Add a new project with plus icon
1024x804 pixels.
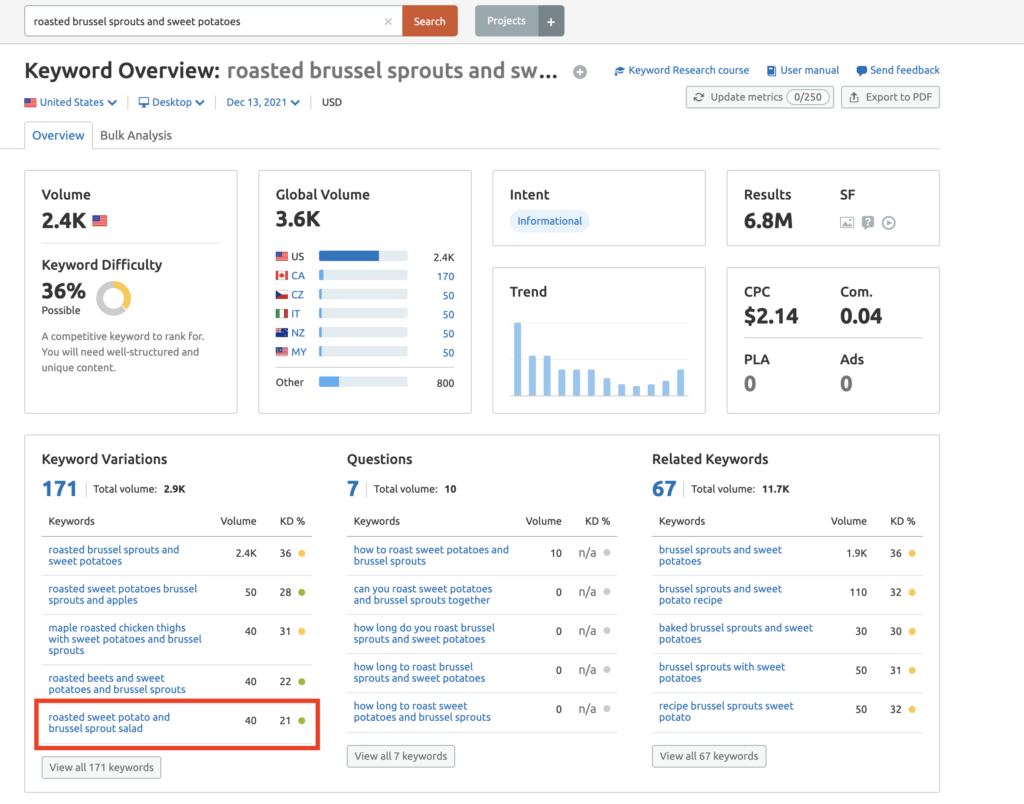(551, 21)
